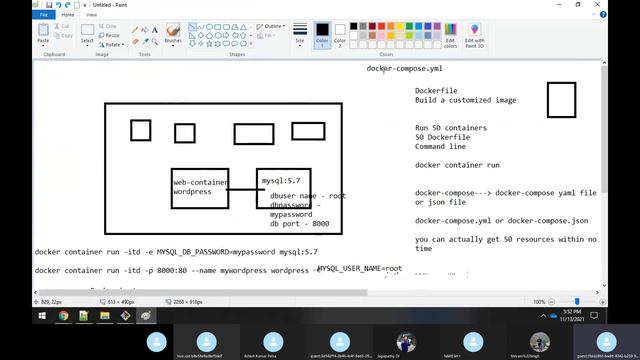Select the Magnifier tool
640x360 pixels.
155,41
